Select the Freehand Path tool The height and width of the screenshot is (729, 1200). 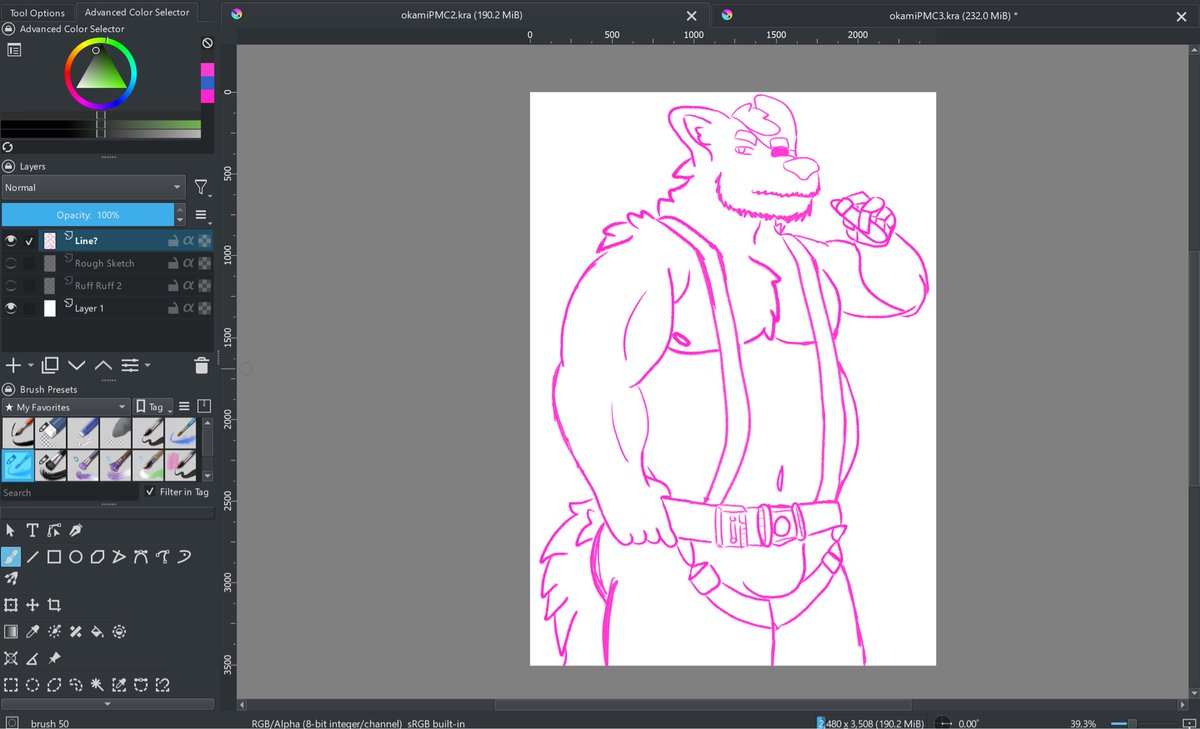[x=164, y=557]
